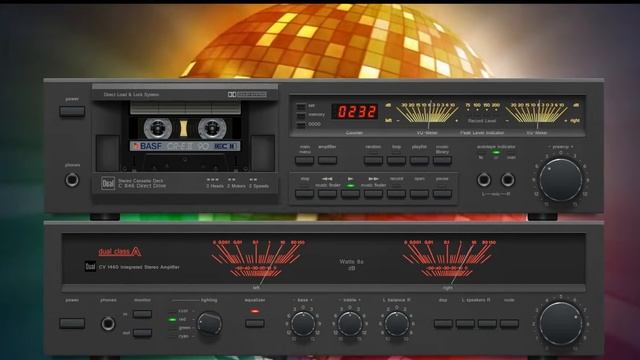
Task: Toggle the monitor out button
Action: pos(142,333)
